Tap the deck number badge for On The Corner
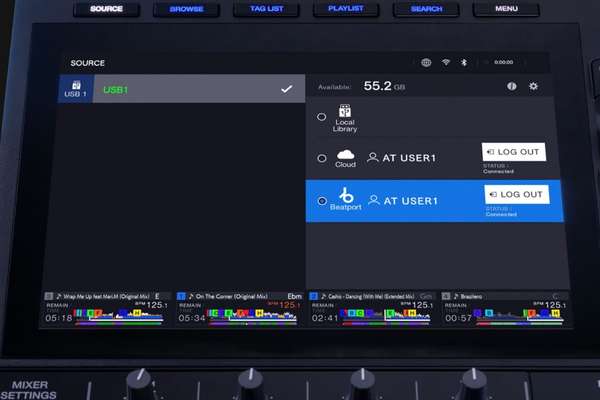 [181, 296]
